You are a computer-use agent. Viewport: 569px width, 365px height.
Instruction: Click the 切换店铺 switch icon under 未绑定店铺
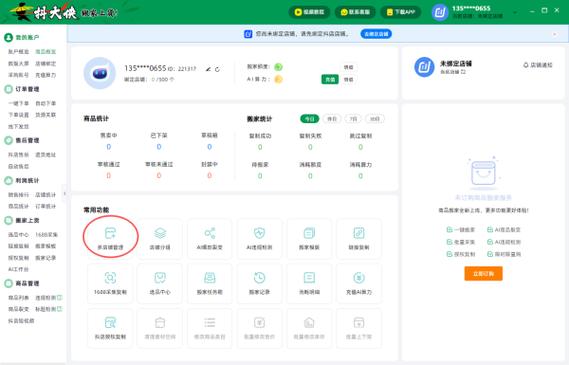coord(463,72)
